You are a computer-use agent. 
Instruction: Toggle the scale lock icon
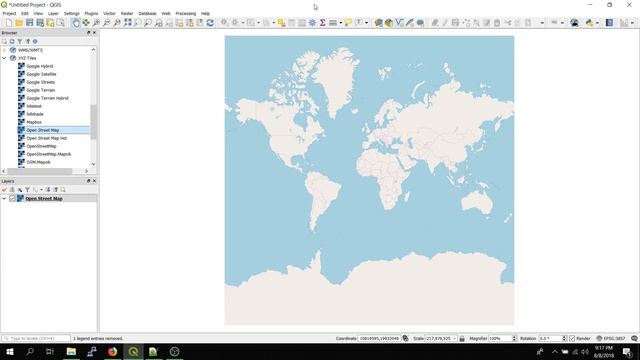[x=462, y=338]
